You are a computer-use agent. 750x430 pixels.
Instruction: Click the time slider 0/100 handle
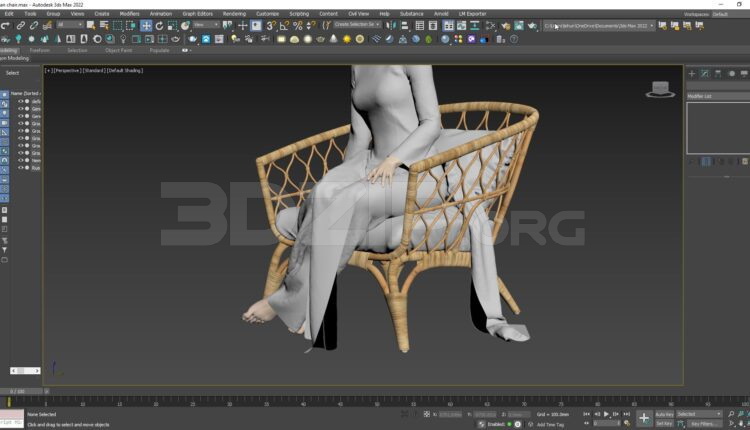click(x=22, y=391)
